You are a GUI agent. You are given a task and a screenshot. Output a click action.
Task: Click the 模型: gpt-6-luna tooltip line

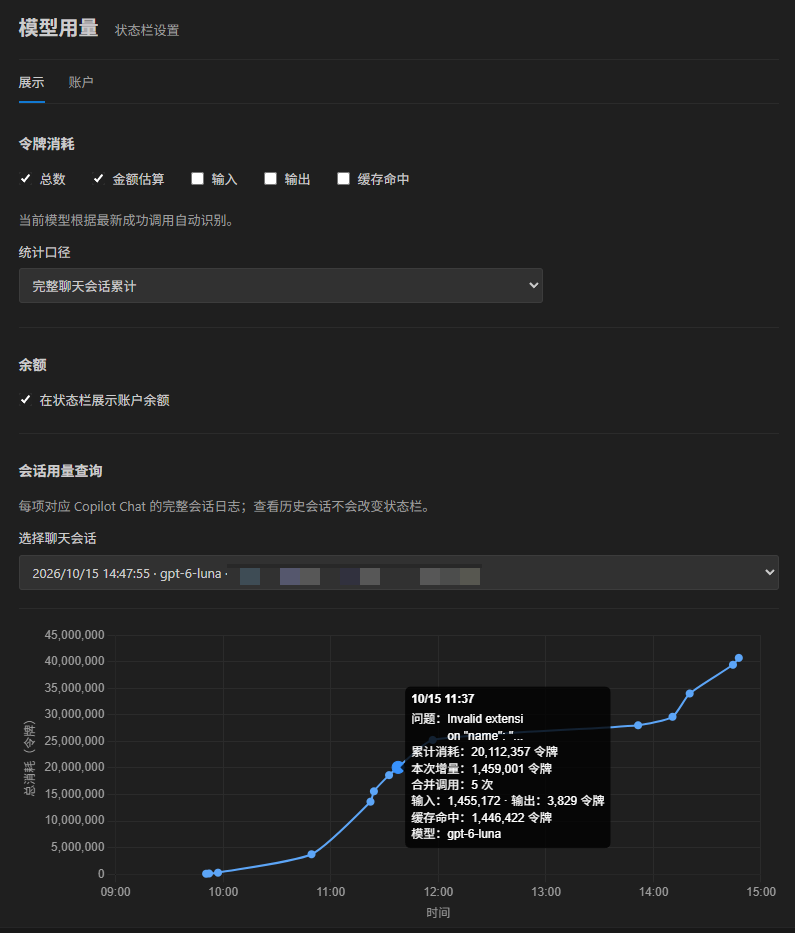456,834
